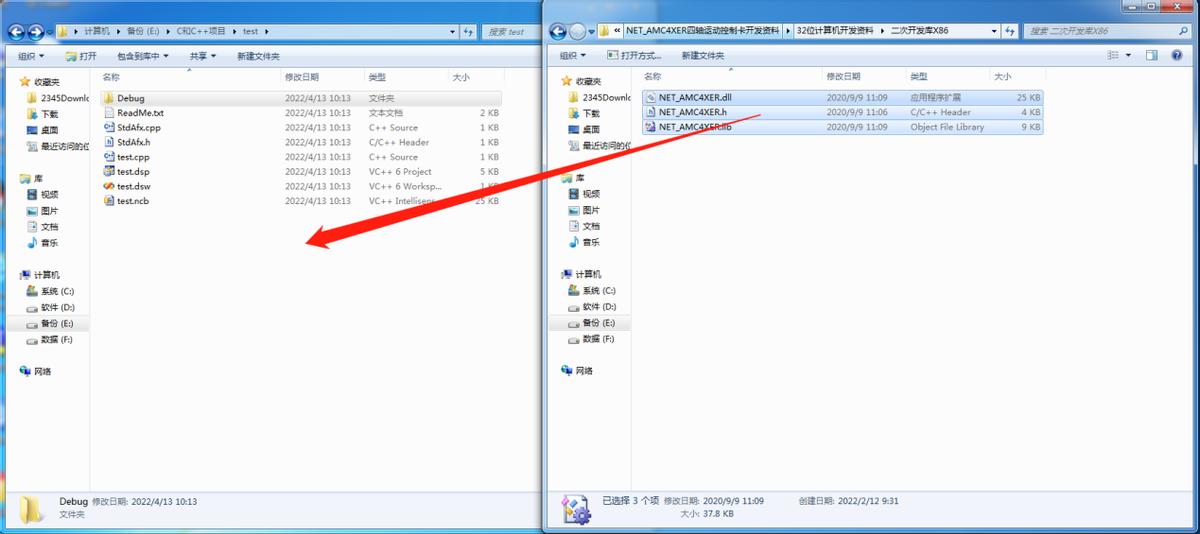Select the NET_AMC4XER.dll file icon
The height and width of the screenshot is (534, 1200).
pos(650,97)
